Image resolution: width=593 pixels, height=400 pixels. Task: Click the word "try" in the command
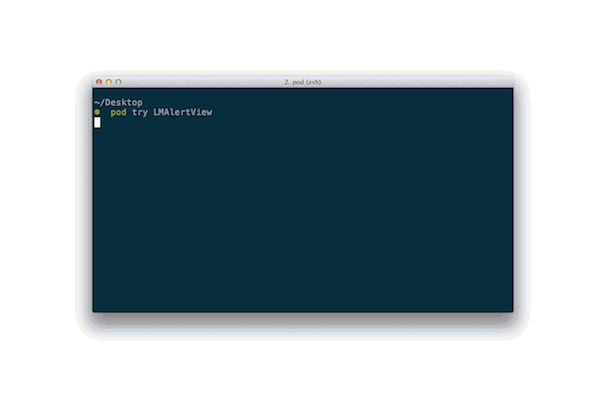coord(140,113)
